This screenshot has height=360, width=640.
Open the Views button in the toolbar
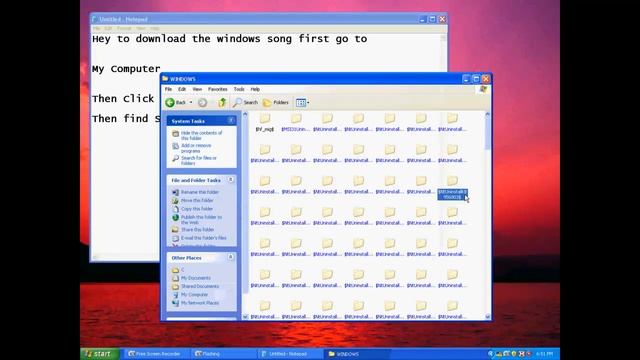(302, 103)
